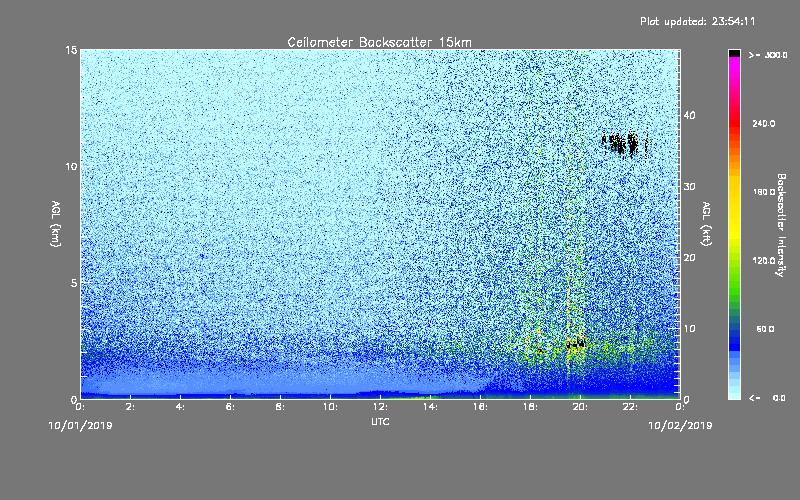Click the 10 km tick label on left axis
This screenshot has width=800, height=500.
(x=71, y=166)
